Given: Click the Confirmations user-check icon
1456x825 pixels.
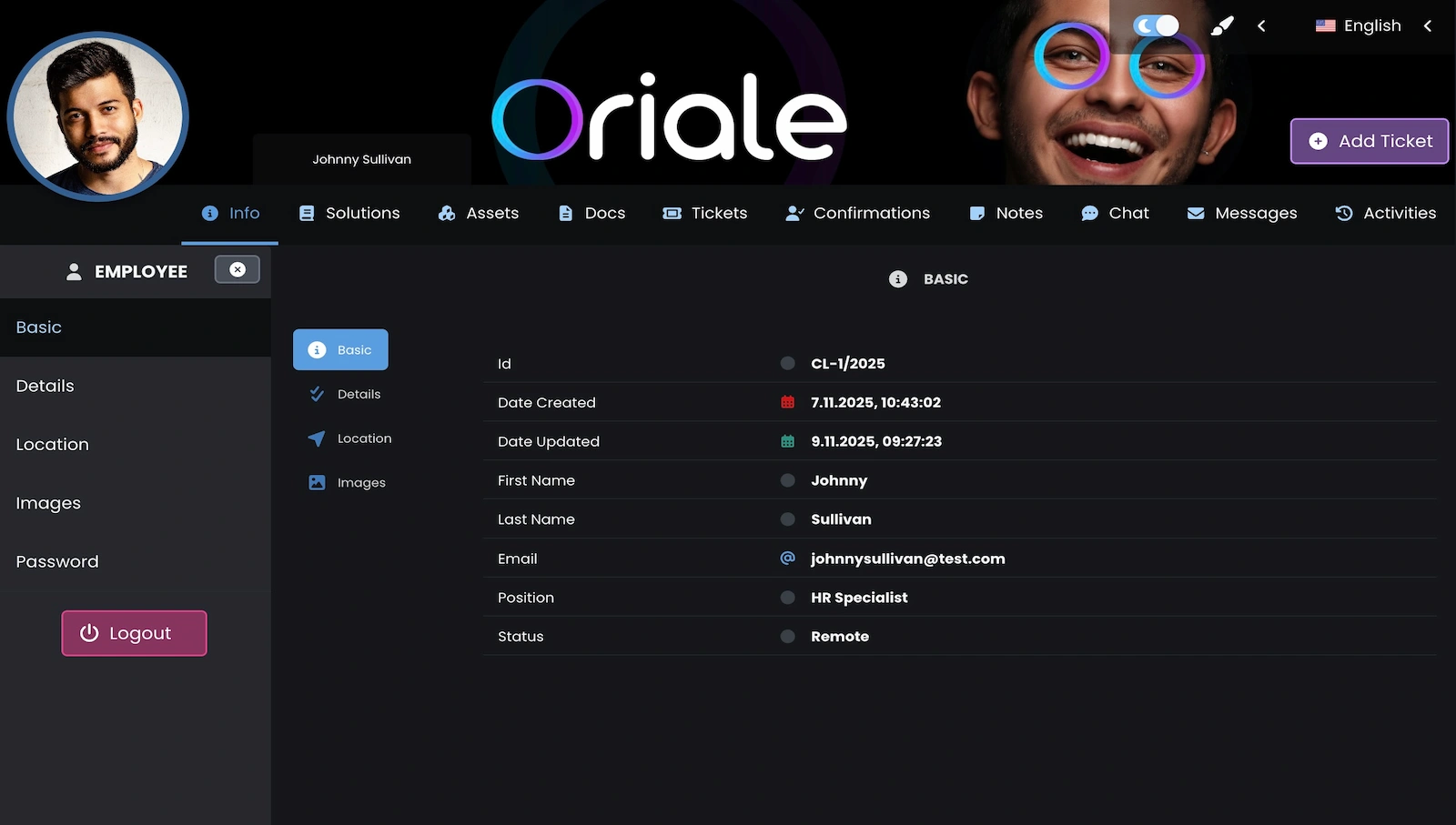Looking at the screenshot, I should tap(794, 214).
